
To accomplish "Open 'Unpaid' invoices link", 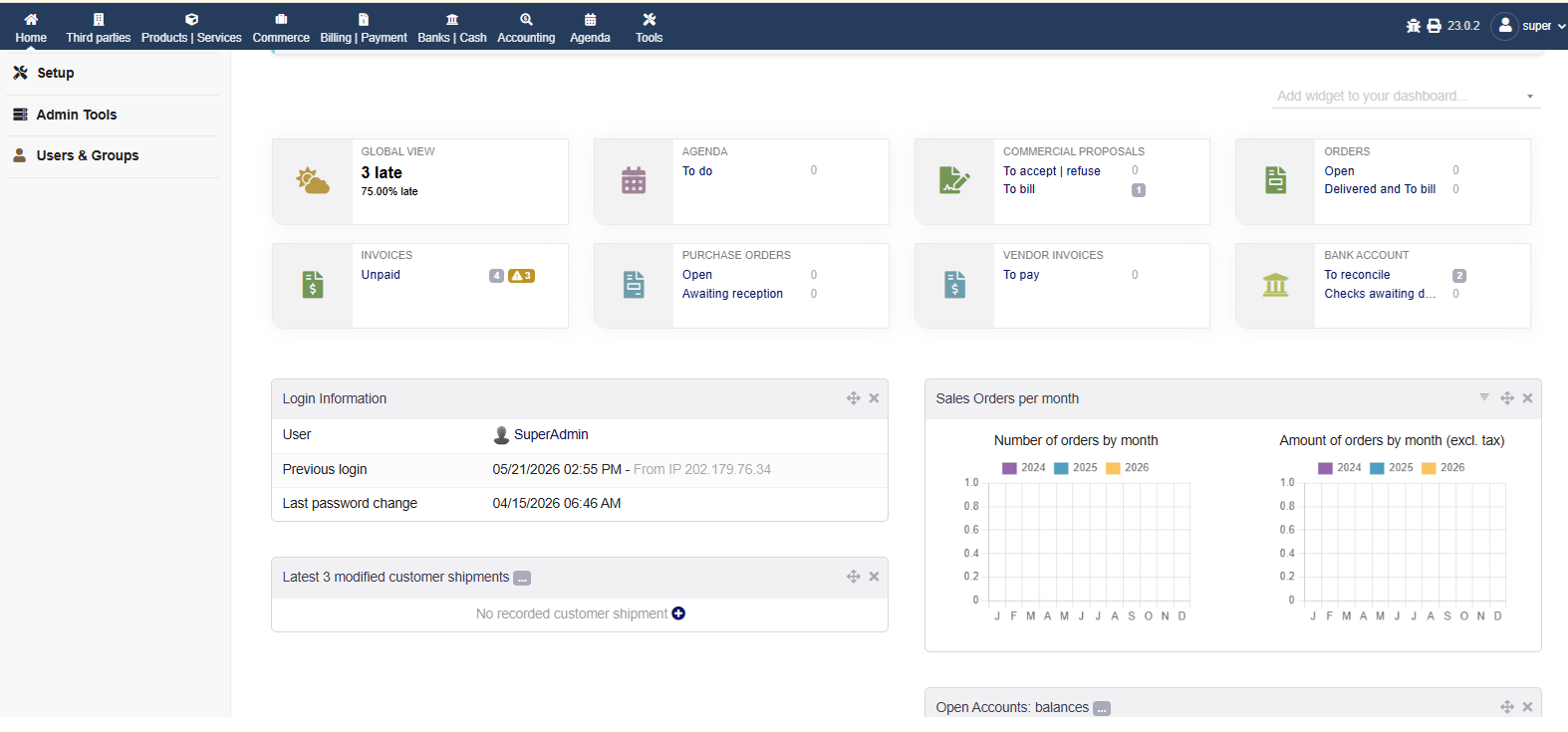I will click(x=381, y=275).
